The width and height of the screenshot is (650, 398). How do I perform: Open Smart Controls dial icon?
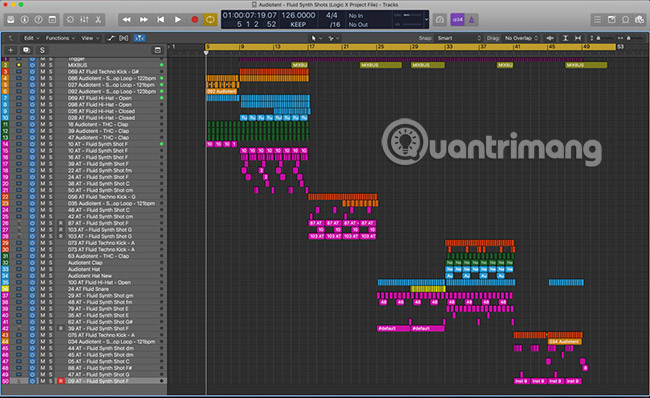(x=70, y=19)
